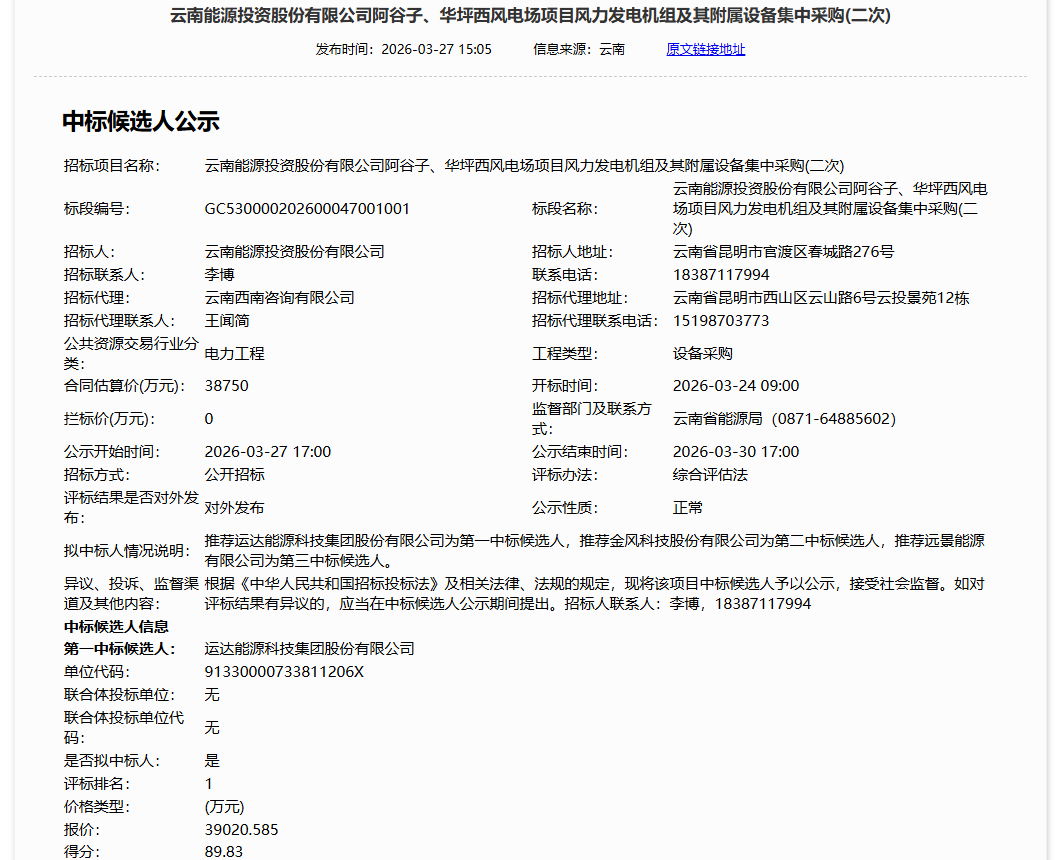Click the 联合体投标单位 value 无
The height and width of the screenshot is (860, 1064).
(212, 694)
